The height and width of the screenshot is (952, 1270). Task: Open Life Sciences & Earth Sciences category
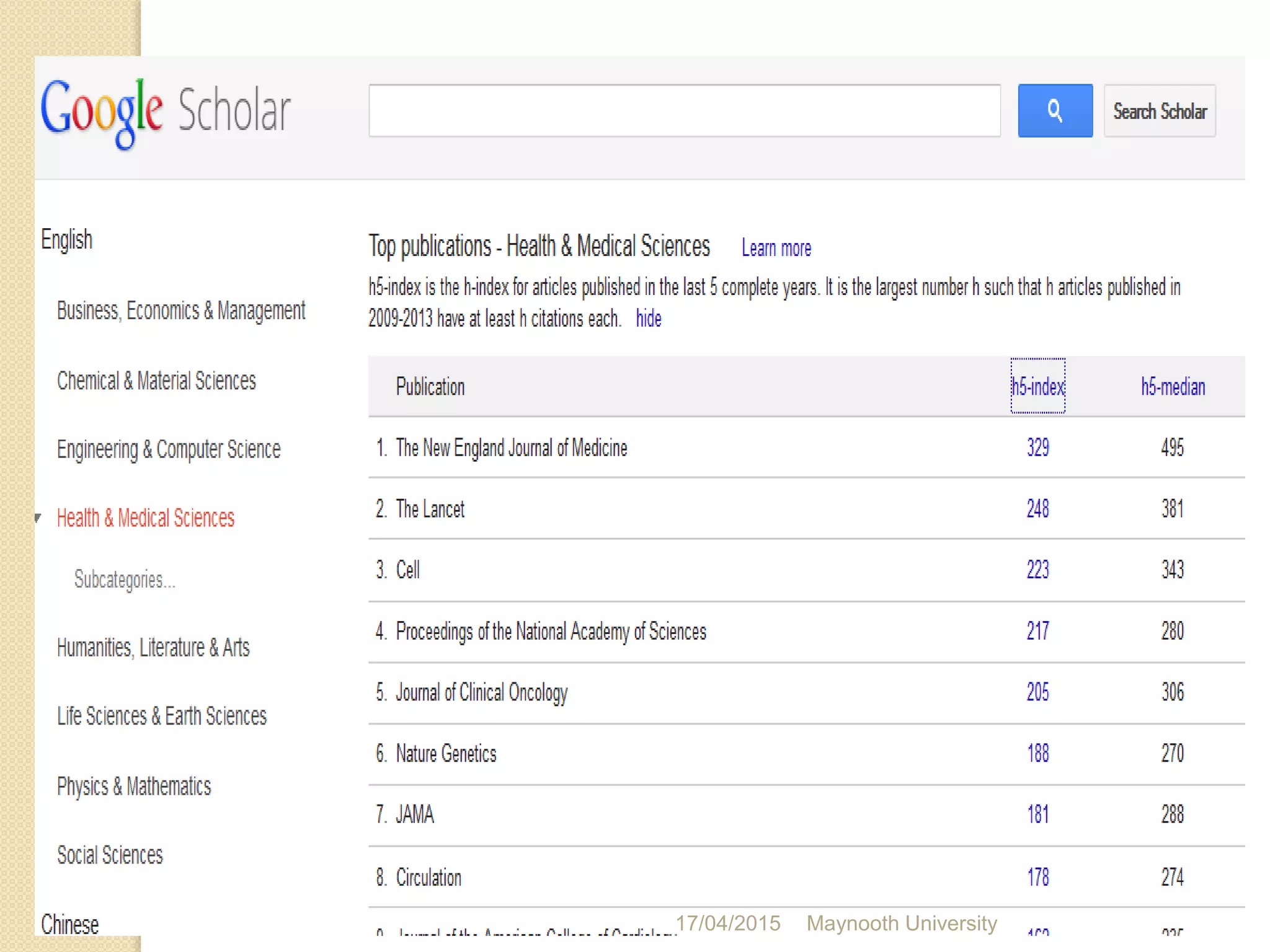(162, 716)
